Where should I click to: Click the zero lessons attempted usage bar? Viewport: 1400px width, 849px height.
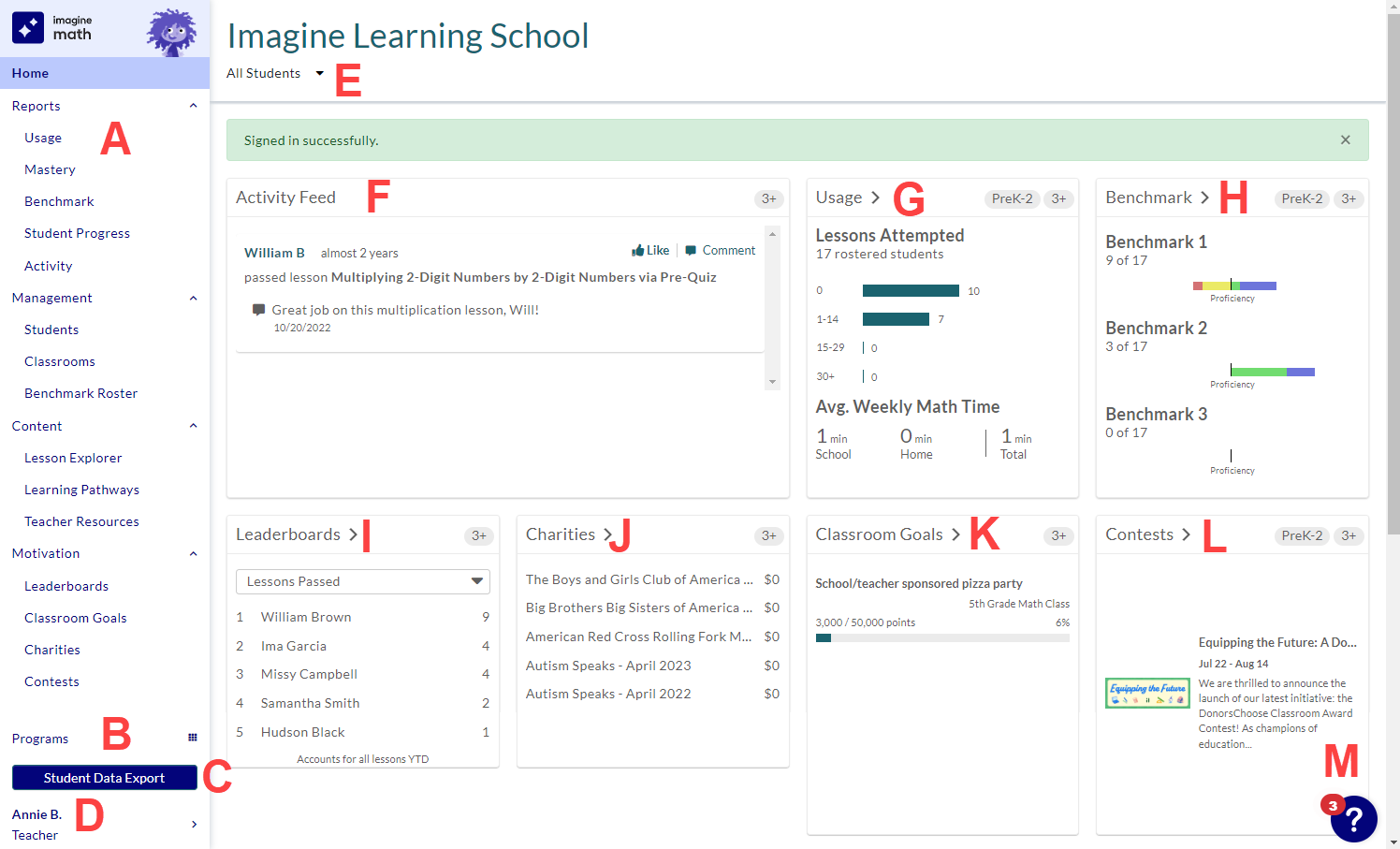tap(911, 290)
